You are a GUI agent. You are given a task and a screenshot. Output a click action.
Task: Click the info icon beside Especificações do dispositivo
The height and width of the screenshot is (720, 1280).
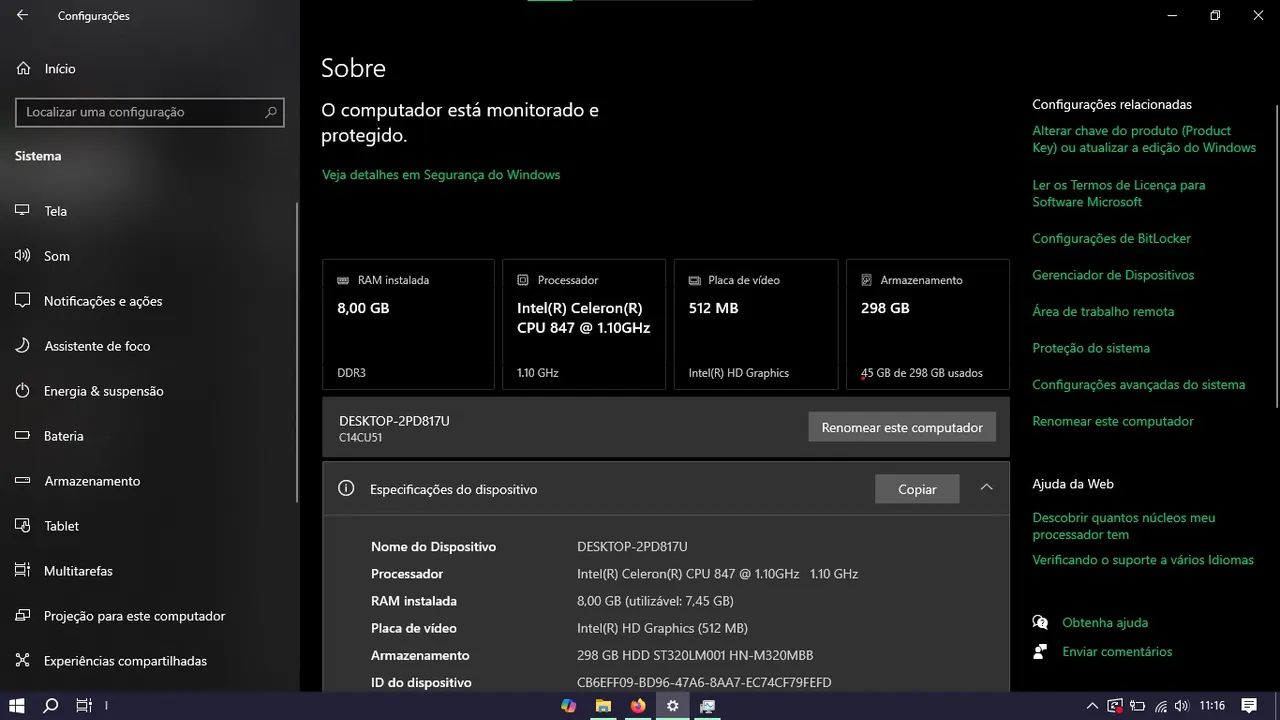coord(346,489)
